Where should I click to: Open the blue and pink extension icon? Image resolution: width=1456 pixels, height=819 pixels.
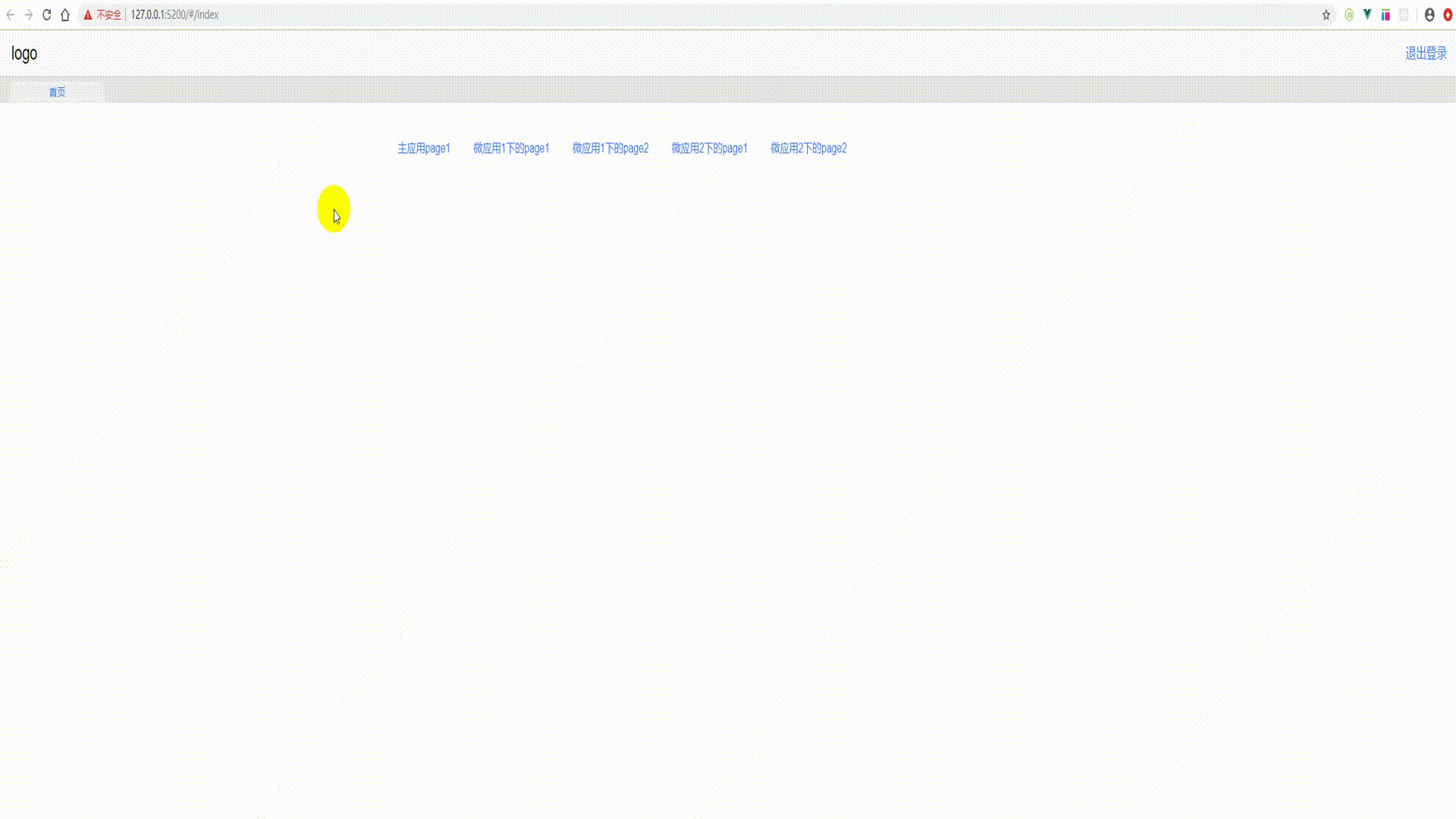[x=1385, y=14]
